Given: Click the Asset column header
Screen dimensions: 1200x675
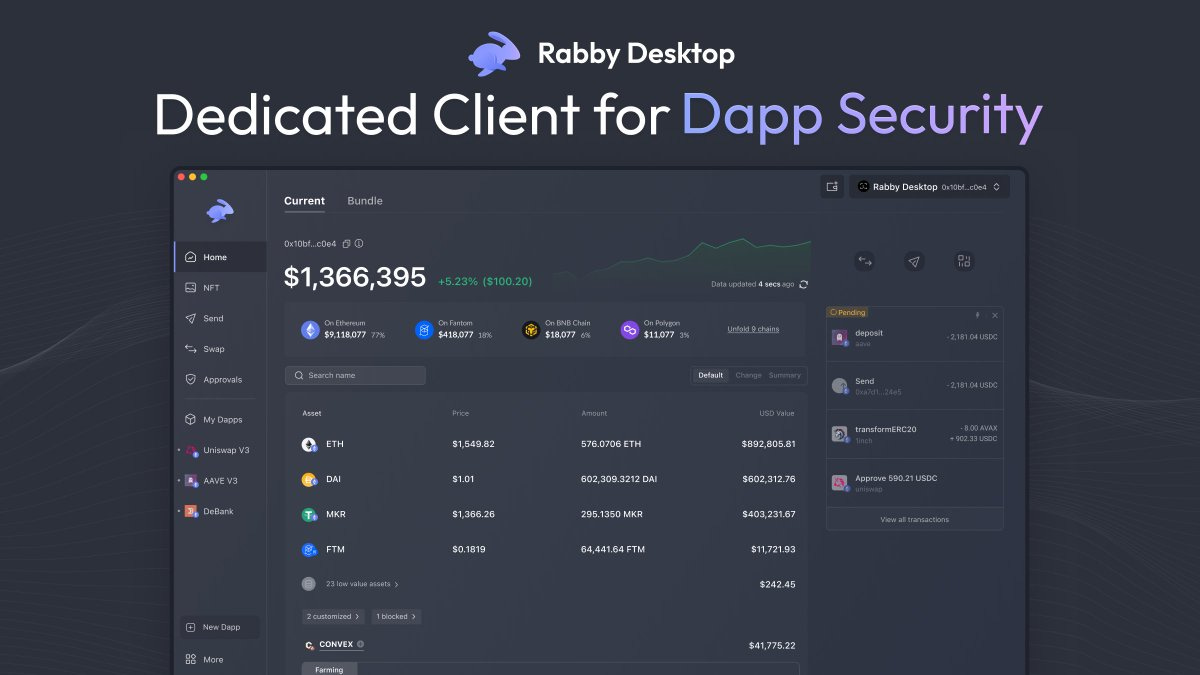Looking at the screenshot, I should [312, 413].
